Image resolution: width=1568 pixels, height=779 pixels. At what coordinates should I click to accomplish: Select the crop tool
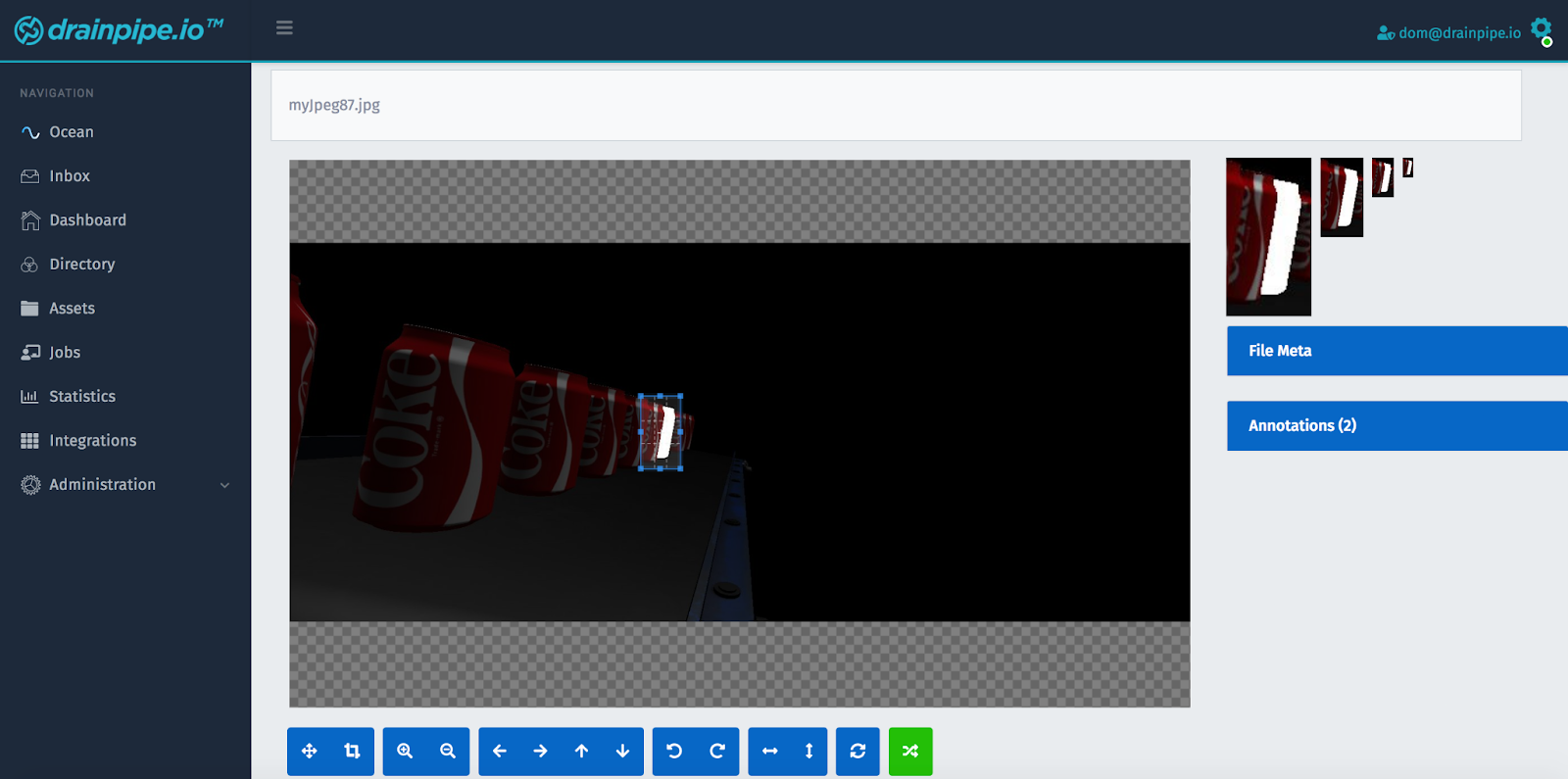pyautogui.click(x=353, y=752)
